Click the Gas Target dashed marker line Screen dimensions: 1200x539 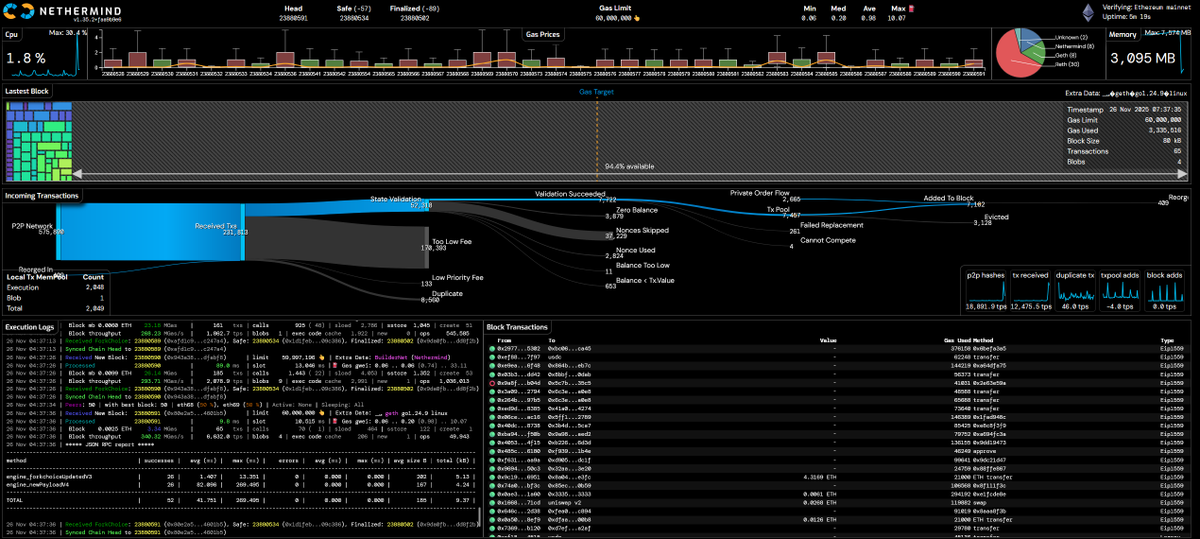click(596, 138)
